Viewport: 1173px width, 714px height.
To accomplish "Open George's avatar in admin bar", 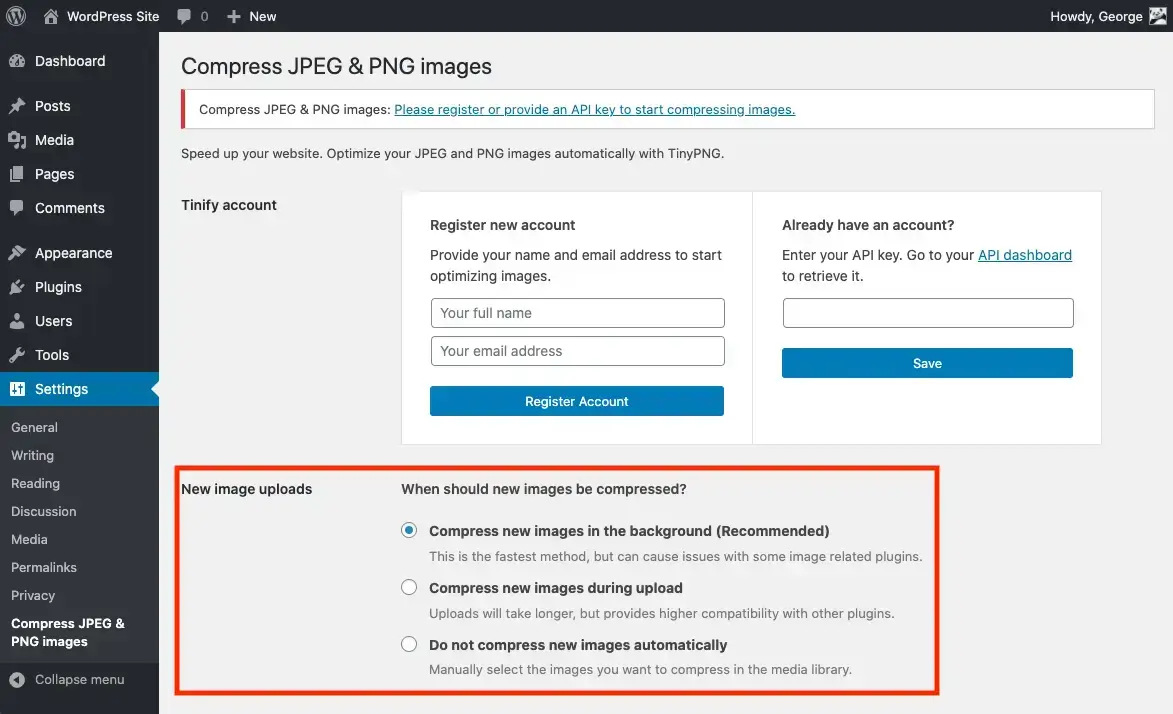I will (x=1158, y=16).
